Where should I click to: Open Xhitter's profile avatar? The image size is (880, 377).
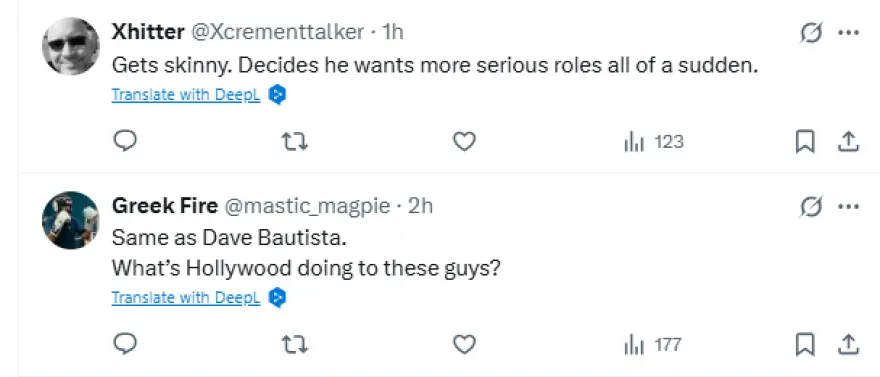click(x=71, y=46)
